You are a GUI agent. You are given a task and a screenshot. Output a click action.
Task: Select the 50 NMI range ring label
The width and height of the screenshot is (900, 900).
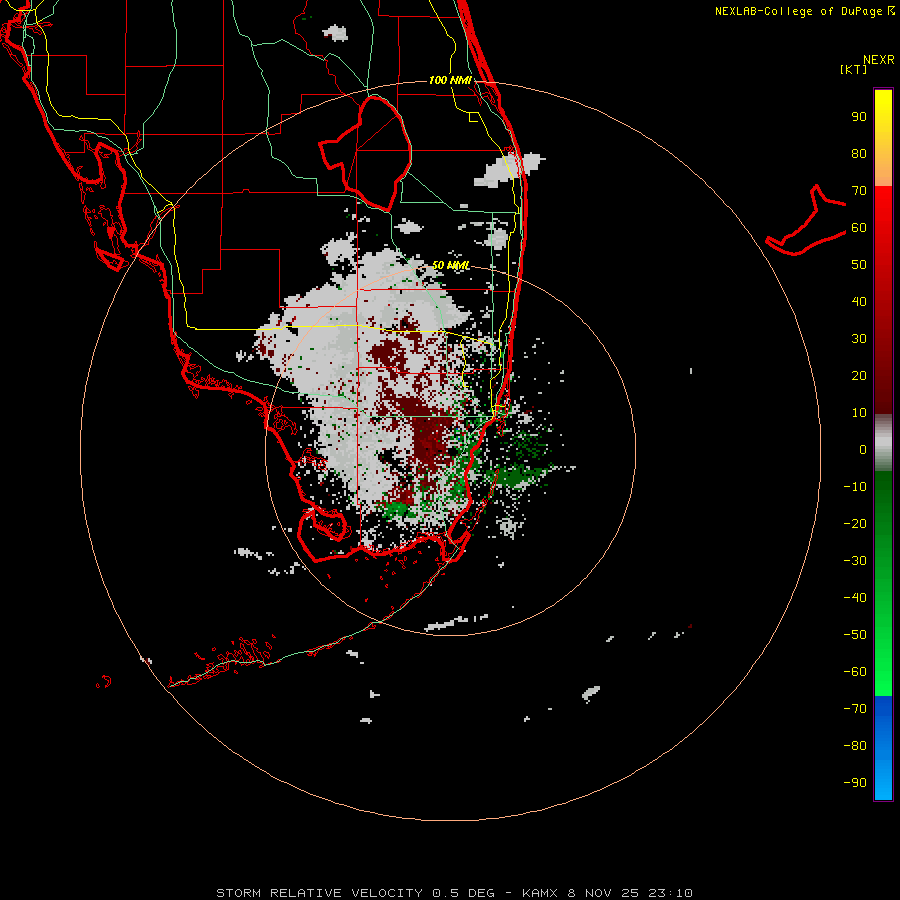[x=451, y=265]
